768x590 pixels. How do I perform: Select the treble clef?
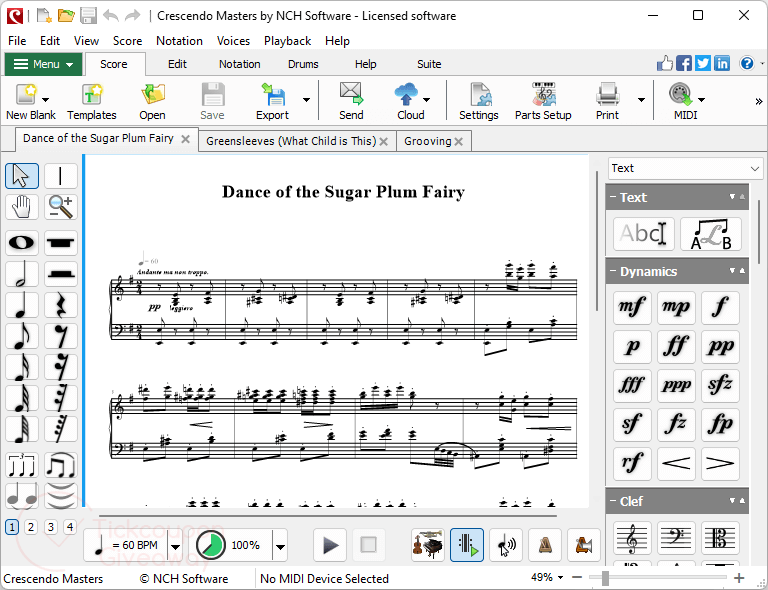click(632, 539)
